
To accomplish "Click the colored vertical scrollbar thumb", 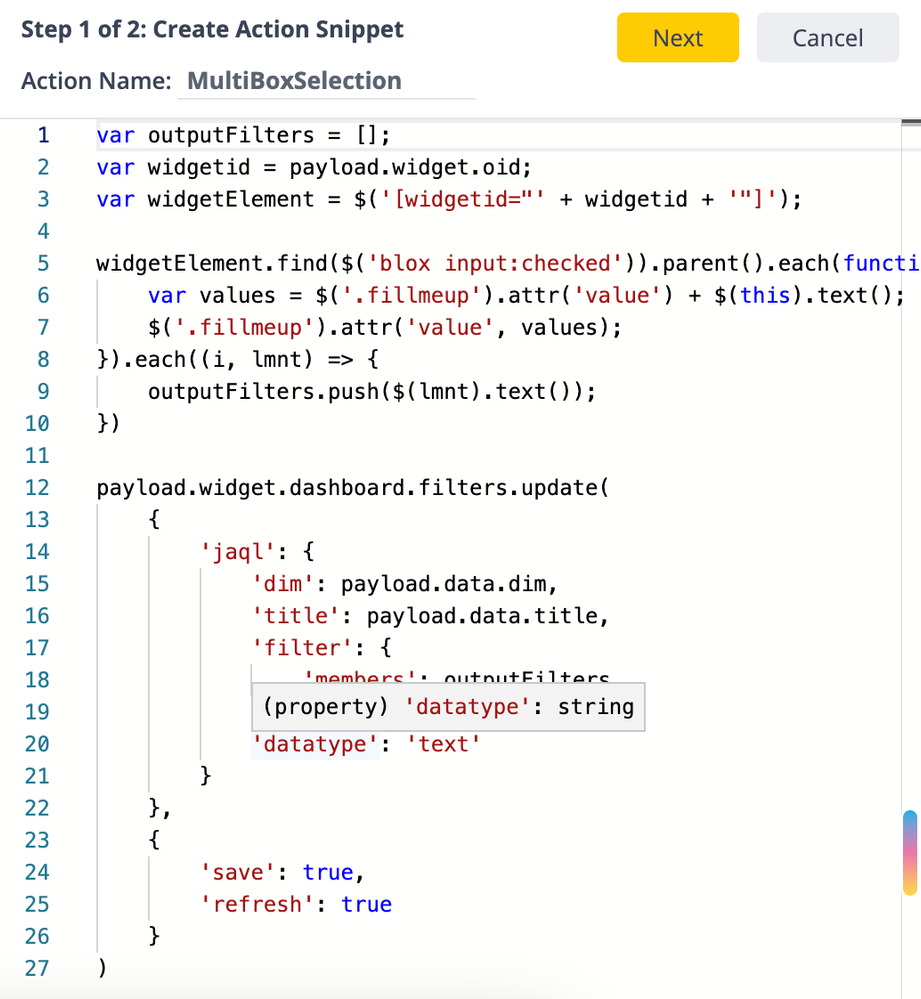I will (x=909, y=852).
